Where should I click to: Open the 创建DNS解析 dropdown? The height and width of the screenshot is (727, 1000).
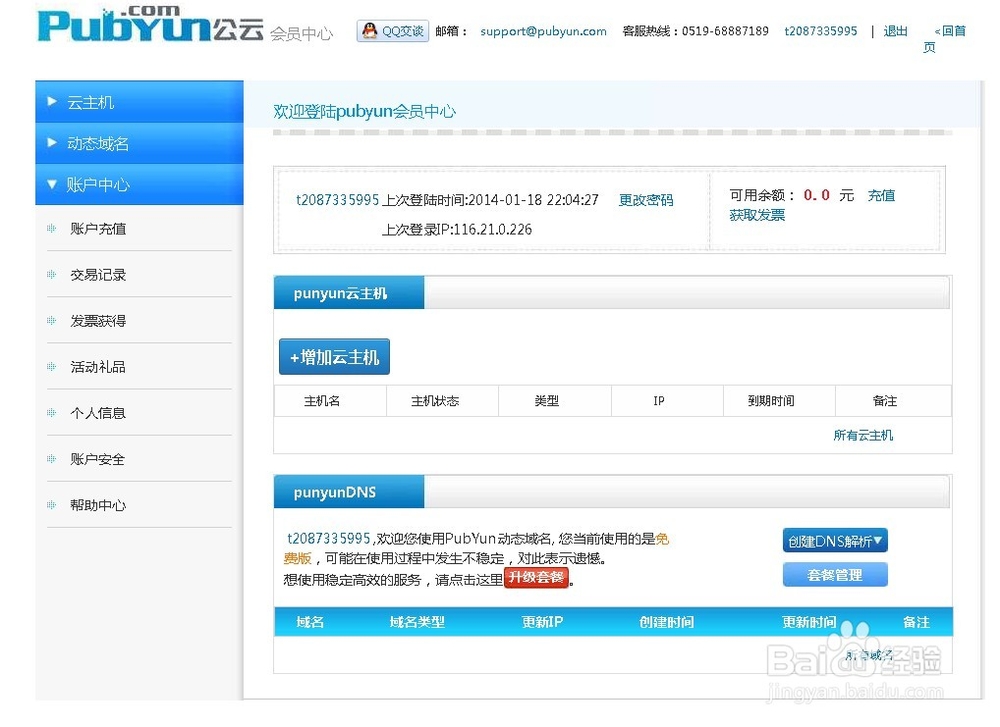click(835, 539)
